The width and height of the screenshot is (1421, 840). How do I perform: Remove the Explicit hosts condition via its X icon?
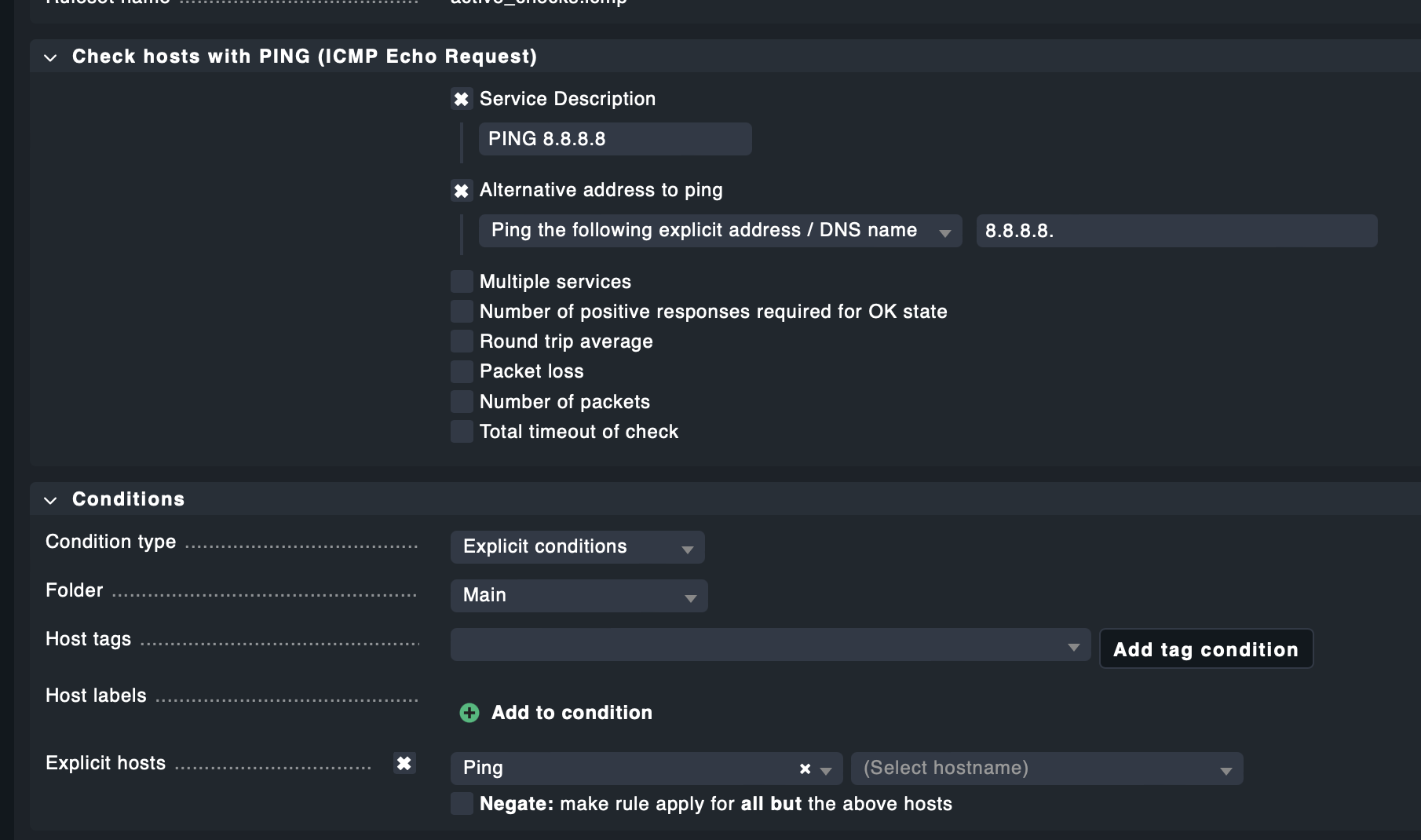[404, 762]
